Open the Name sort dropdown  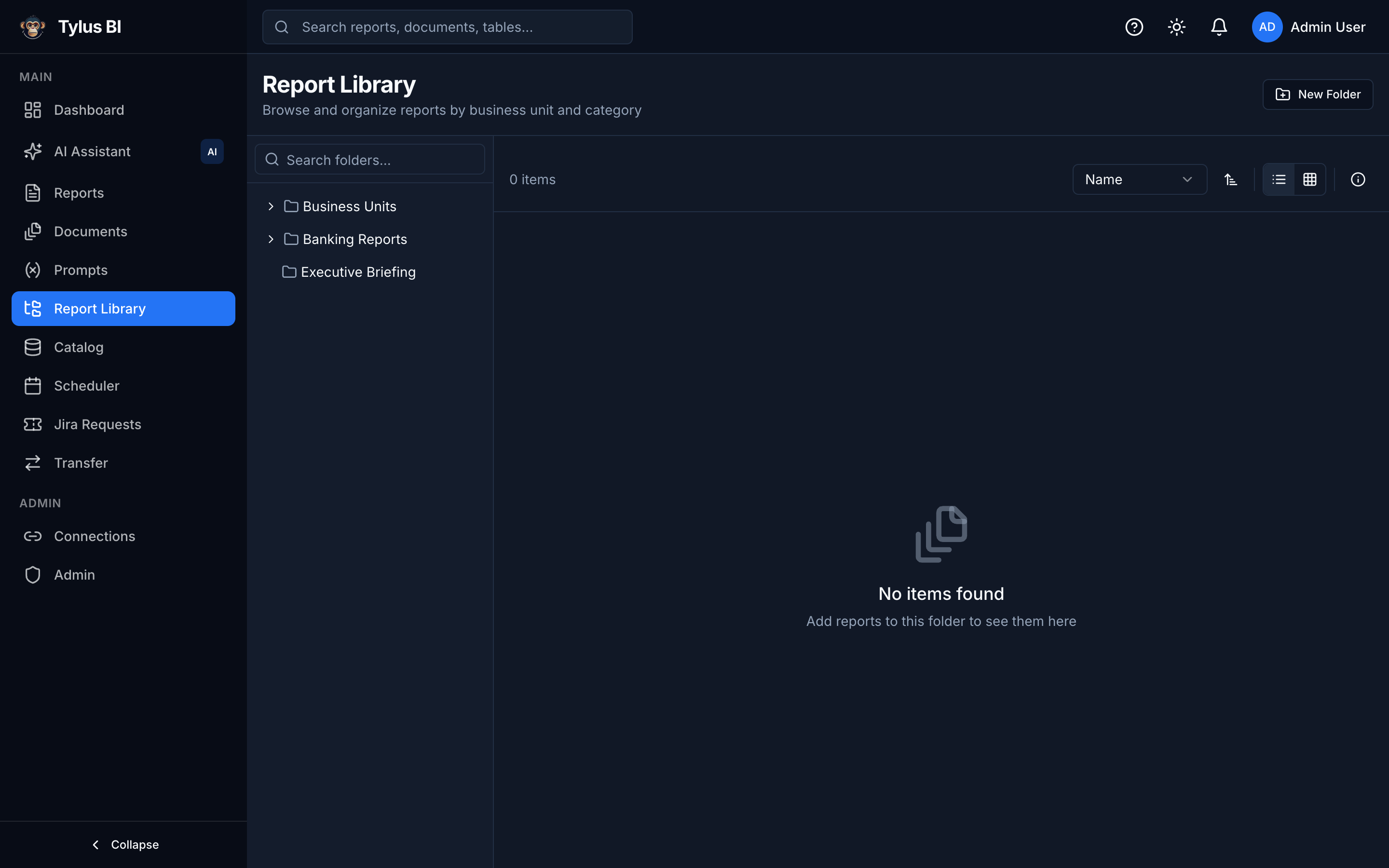click(1139, 180)
